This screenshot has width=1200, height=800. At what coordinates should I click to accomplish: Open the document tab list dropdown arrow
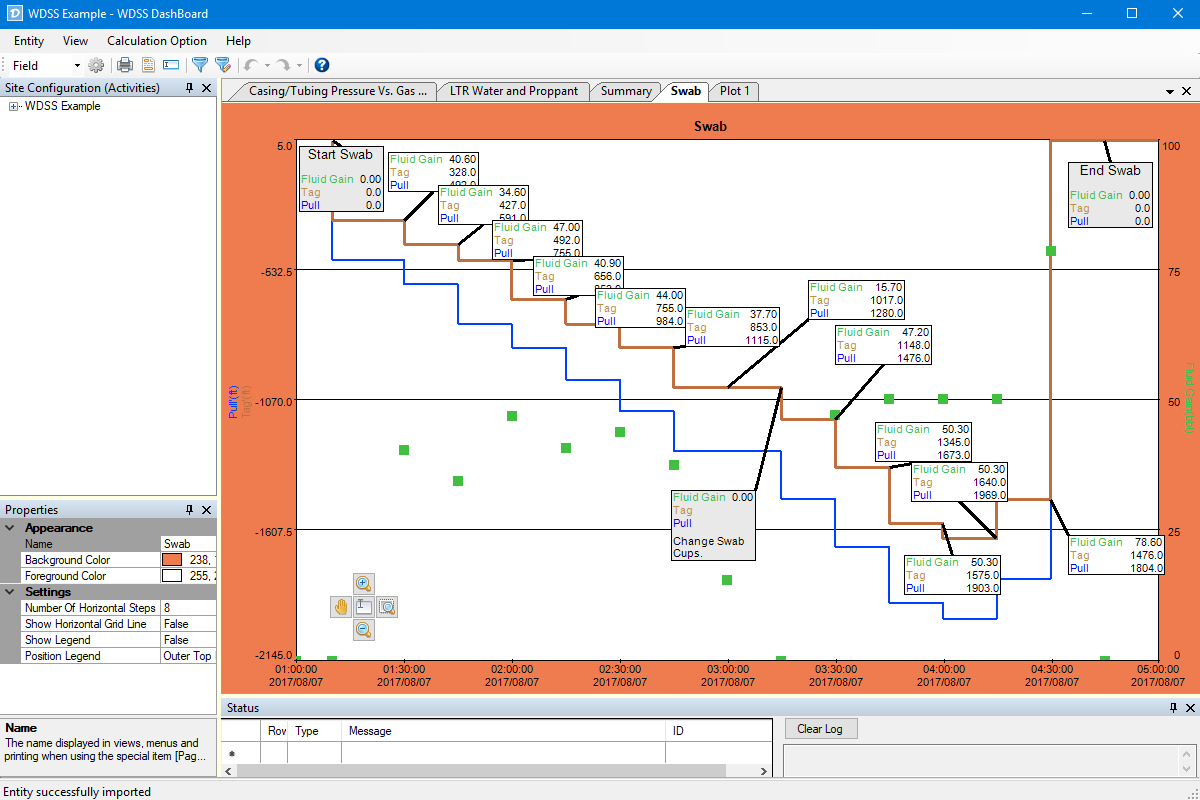pyautogui.click(x=1170, y=91)
